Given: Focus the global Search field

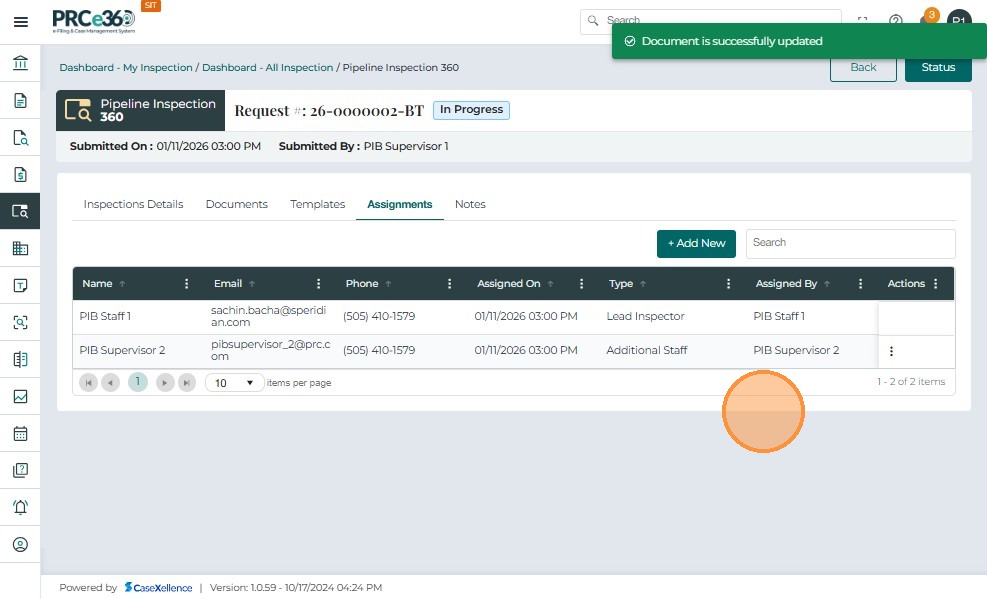Looking at the screenshot, I should coord(711,21).
